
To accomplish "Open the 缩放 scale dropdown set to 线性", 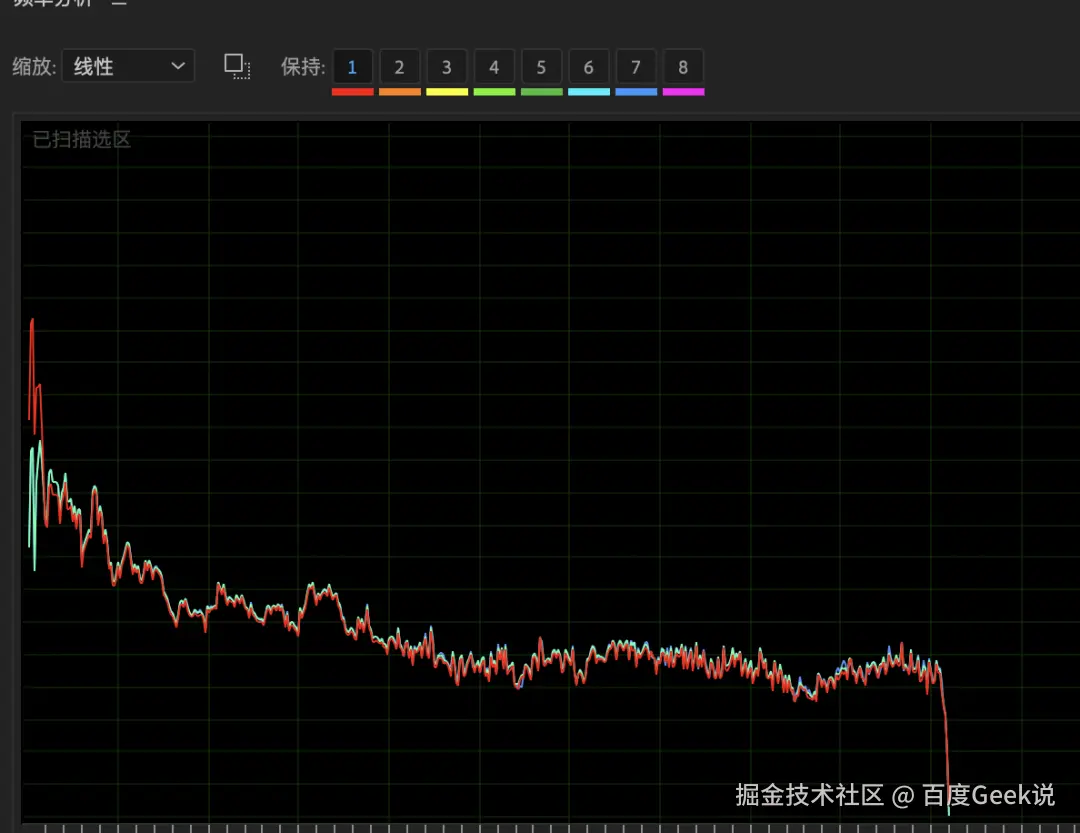I will [128, 66].
